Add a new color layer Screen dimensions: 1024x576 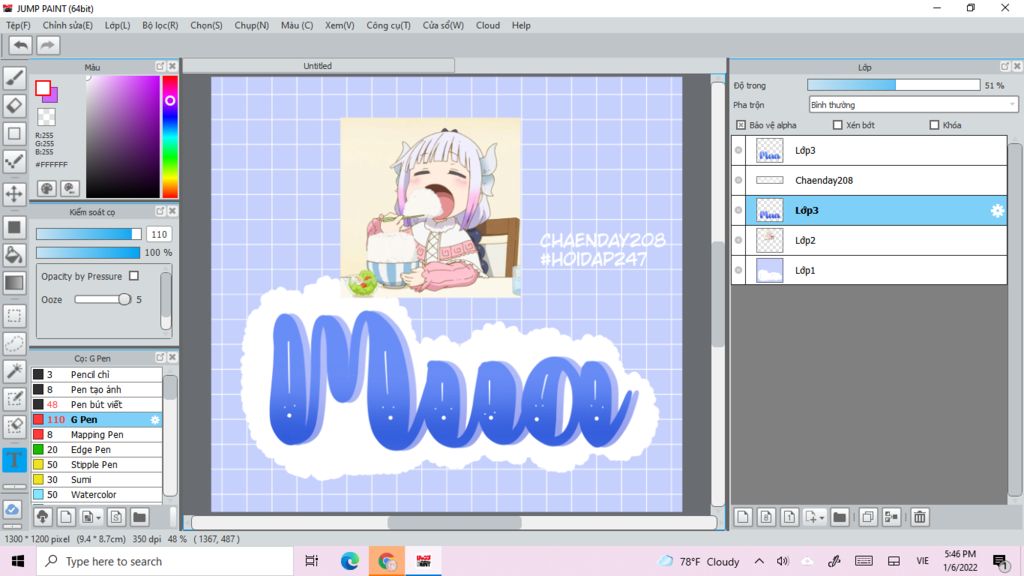click(743, 517)
